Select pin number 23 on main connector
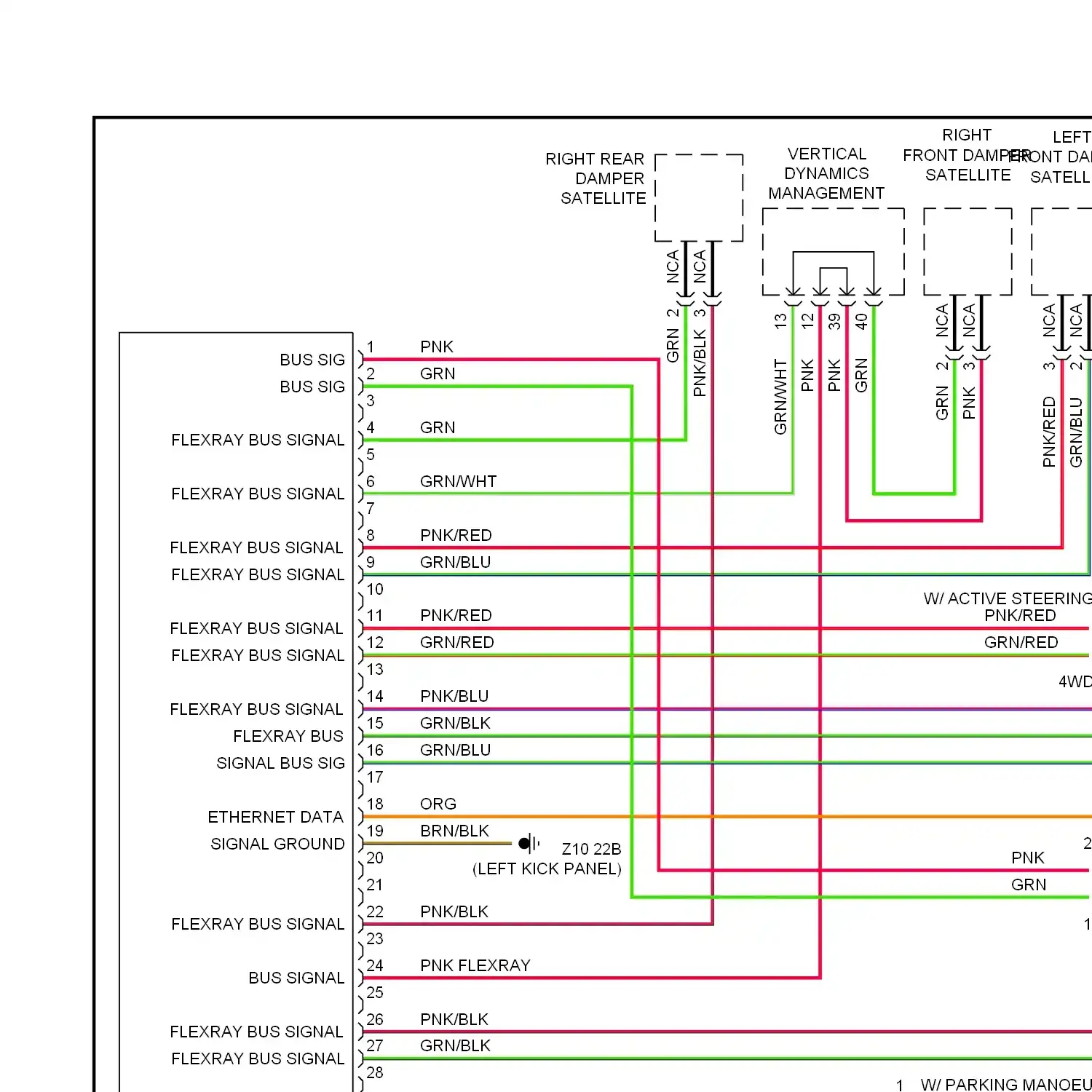The image size is (1092, 1092). [x=375, y=938]
